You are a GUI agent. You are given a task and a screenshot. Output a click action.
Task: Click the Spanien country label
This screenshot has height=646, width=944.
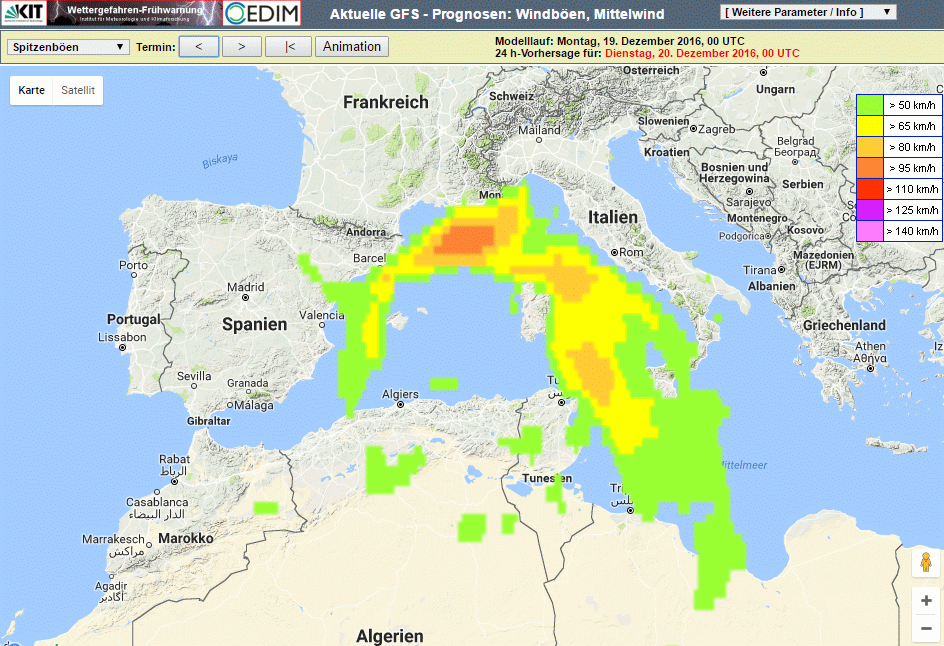click(255, 325)
